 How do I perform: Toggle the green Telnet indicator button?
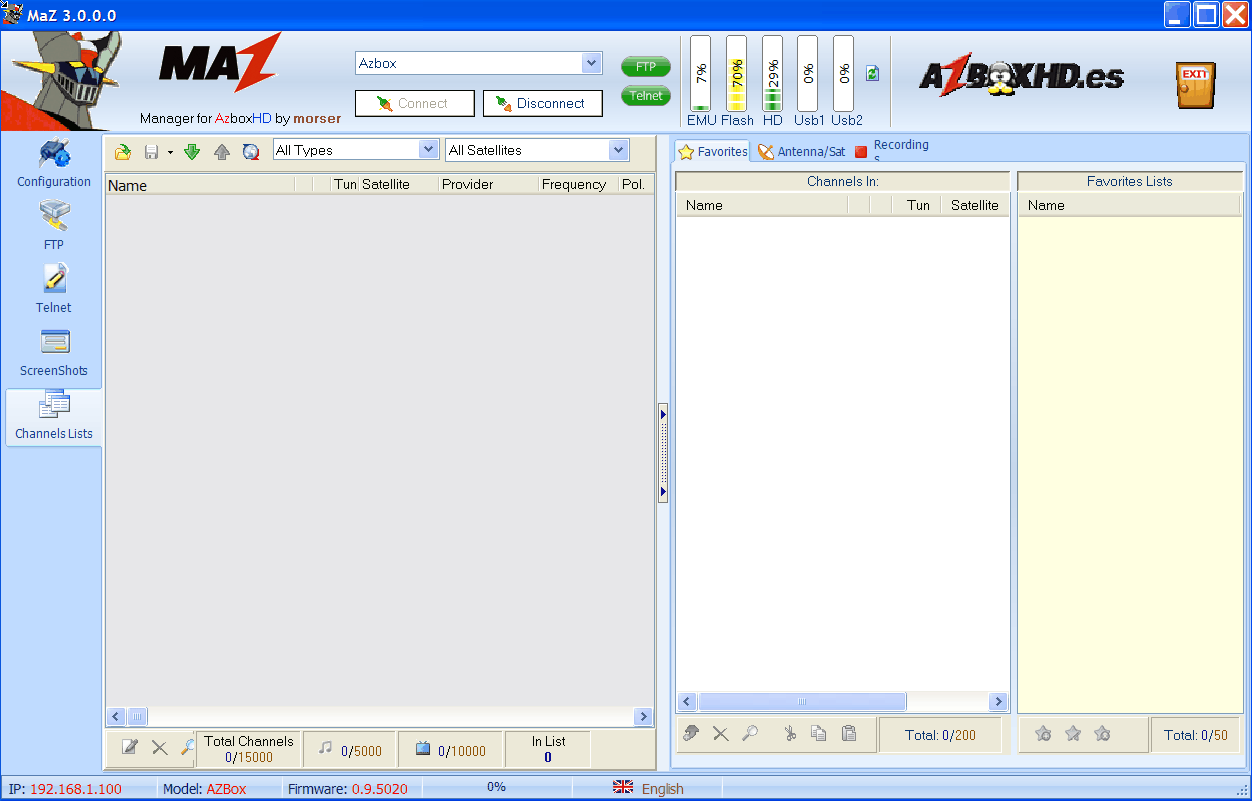[645, 96]
